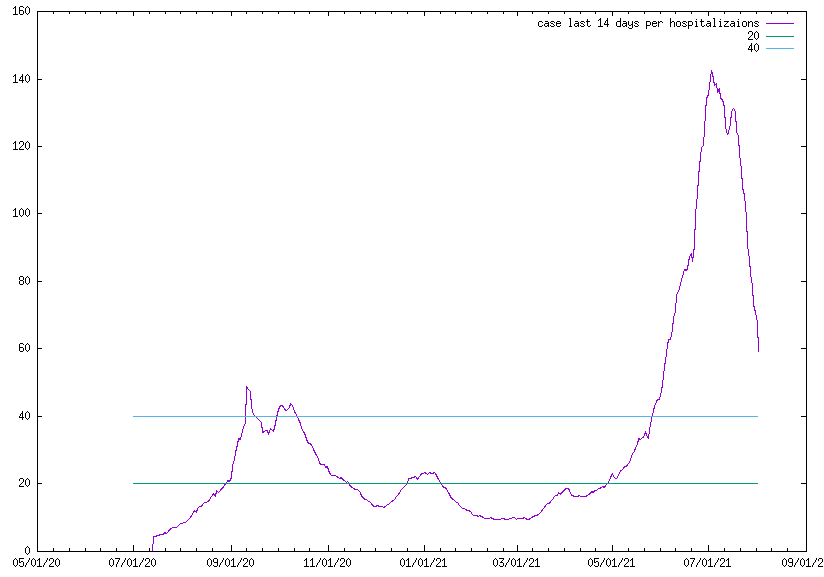The width and height of the screenshot is (824, 577).
Task: Click the green legend line for 20
Action: 780,35
